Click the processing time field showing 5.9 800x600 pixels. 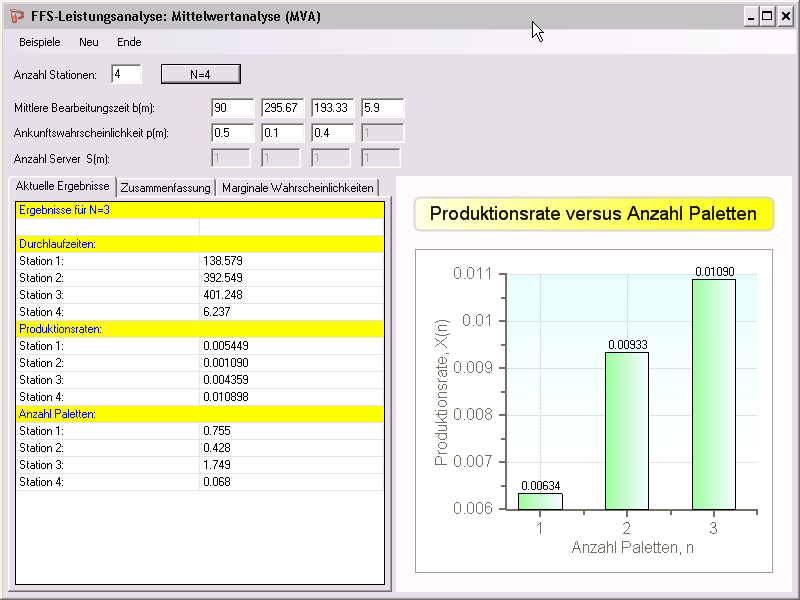tap(382, 108)
